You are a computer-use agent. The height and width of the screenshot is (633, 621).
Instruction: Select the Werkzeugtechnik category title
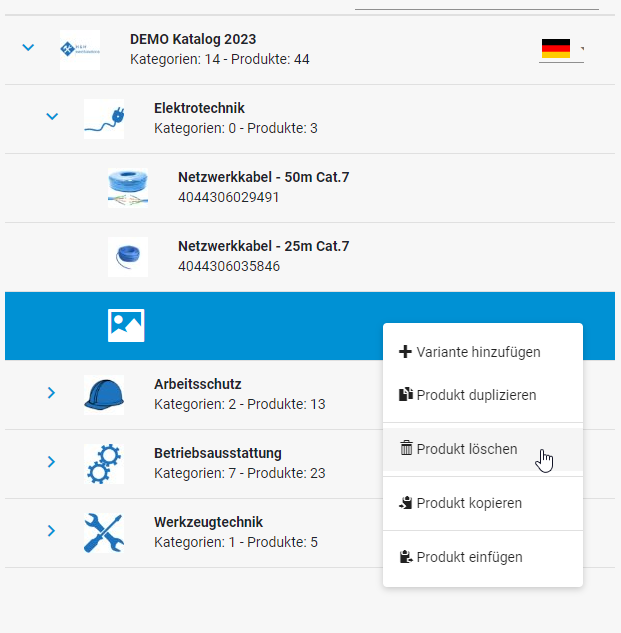click(x=208, y=522)
